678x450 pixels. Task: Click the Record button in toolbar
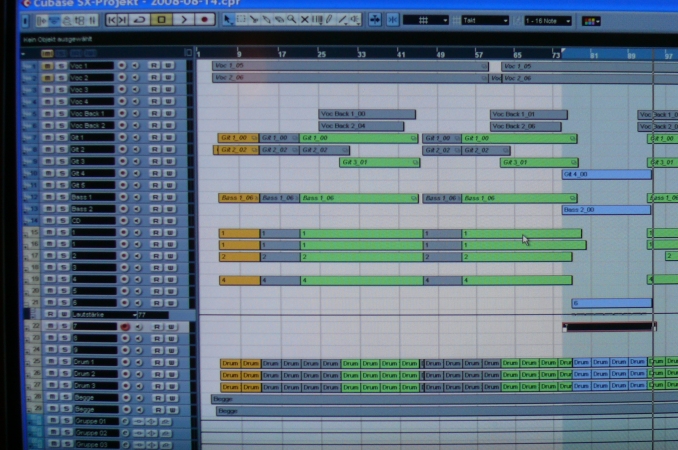(205, 19)
